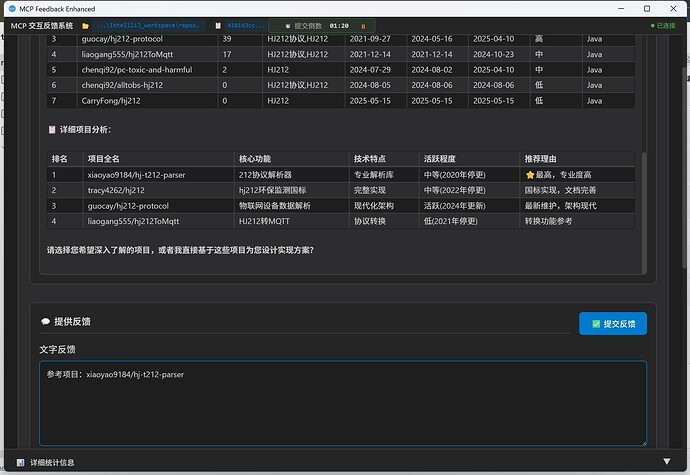The image size is (690, 475).
Task: Click the 提交反馈 submit button
Action: point(613,324)
